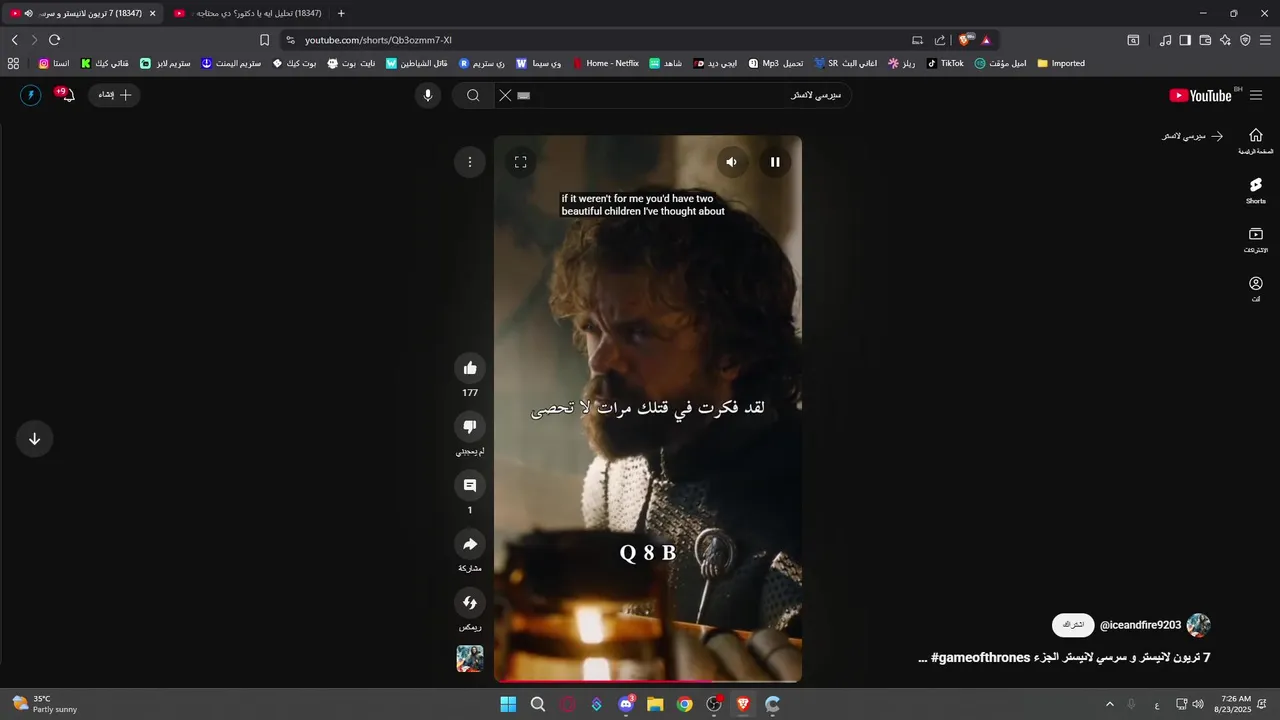Open Brave Rewards triangle icon
This screenshot has width=1280, height=720.
[985, 40]
